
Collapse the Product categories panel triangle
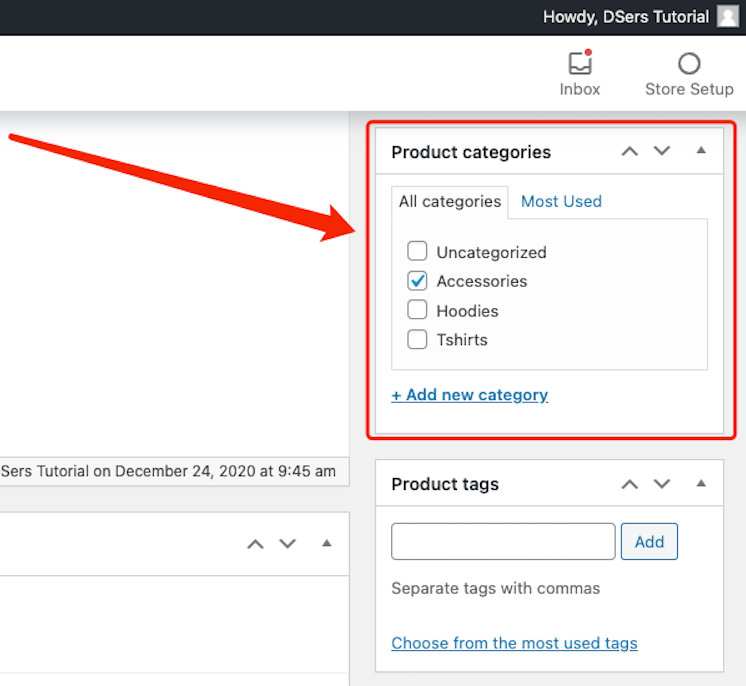(701, 150)
